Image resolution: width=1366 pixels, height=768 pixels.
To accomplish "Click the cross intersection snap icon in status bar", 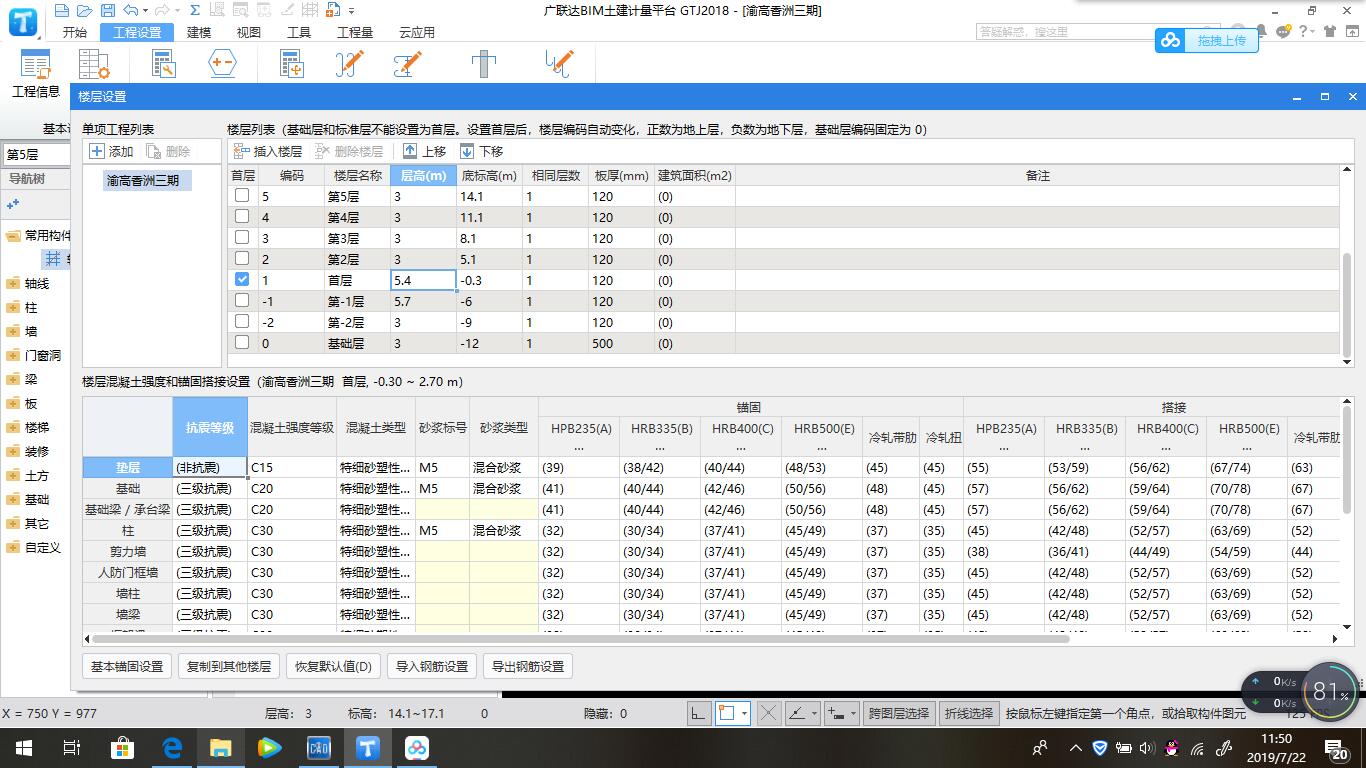I will click(768, 713).
